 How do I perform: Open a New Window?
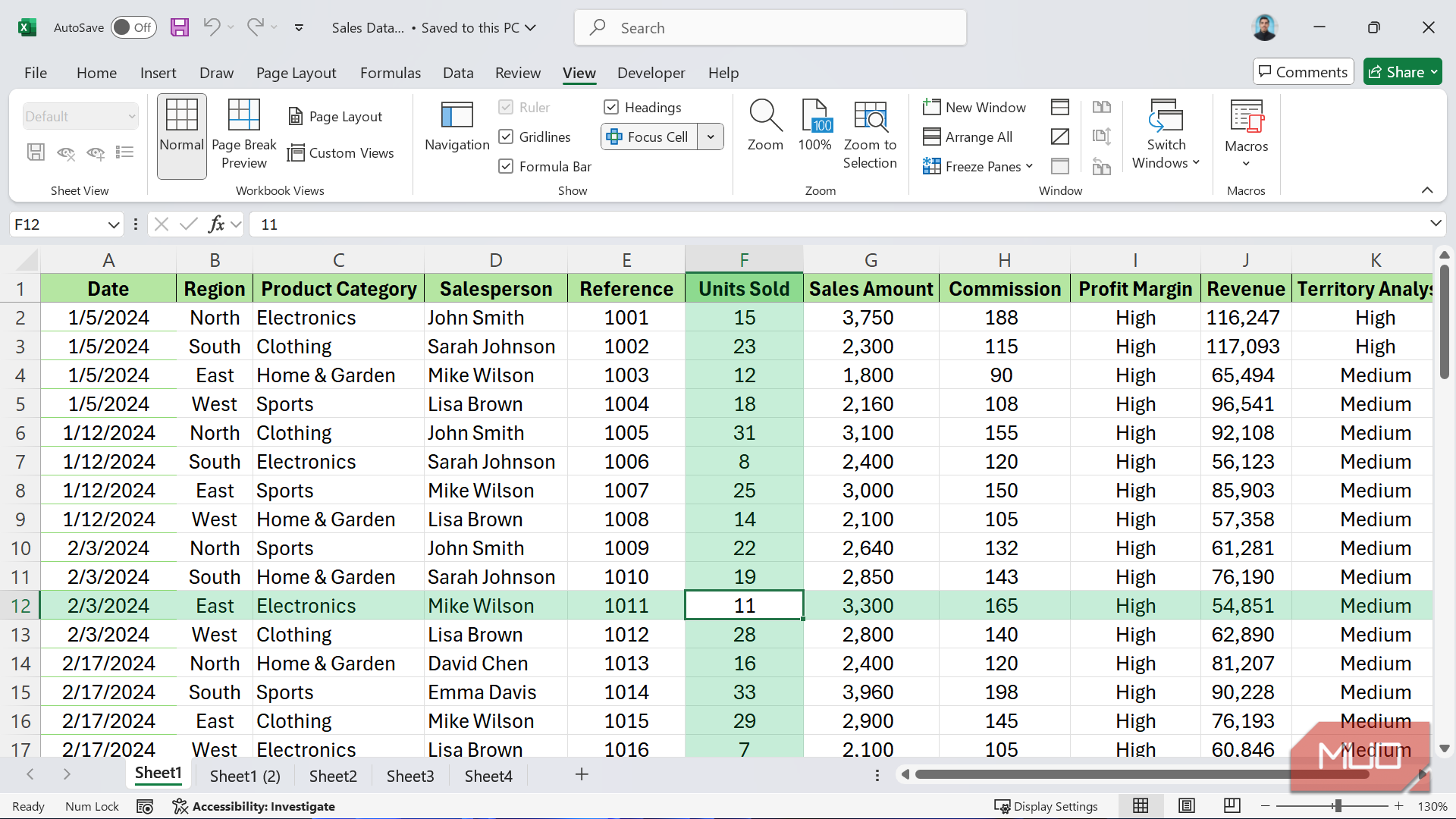974,108
